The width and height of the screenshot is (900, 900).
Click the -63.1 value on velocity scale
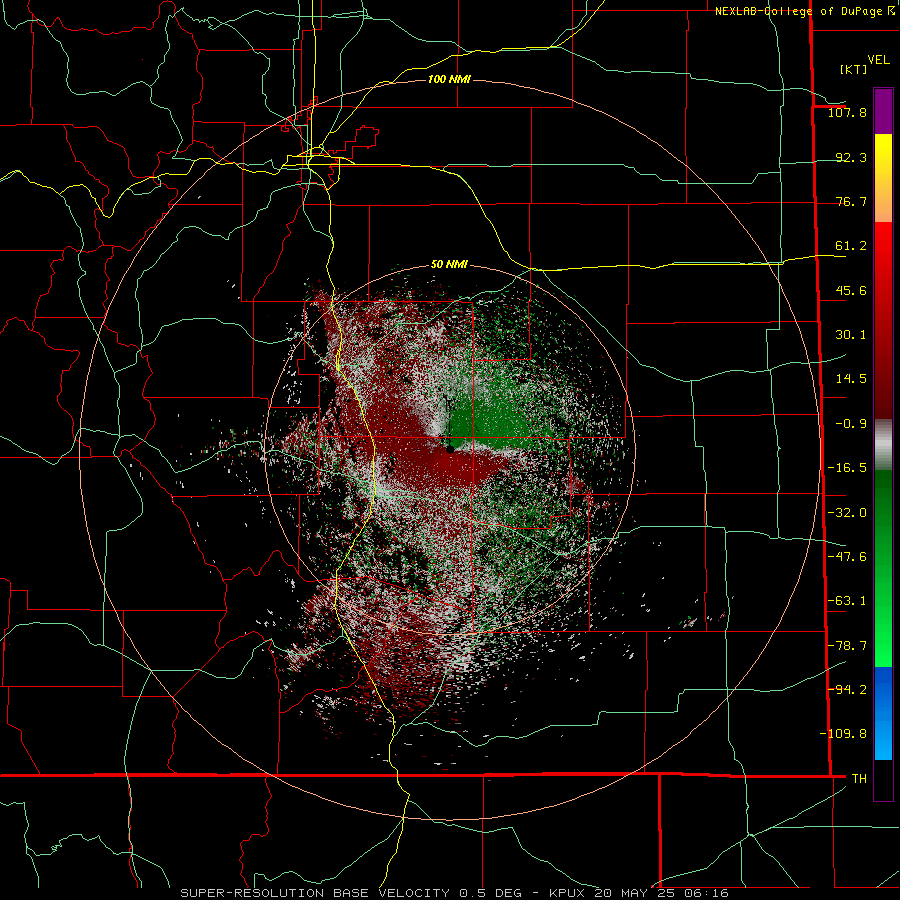click(847, 601)
